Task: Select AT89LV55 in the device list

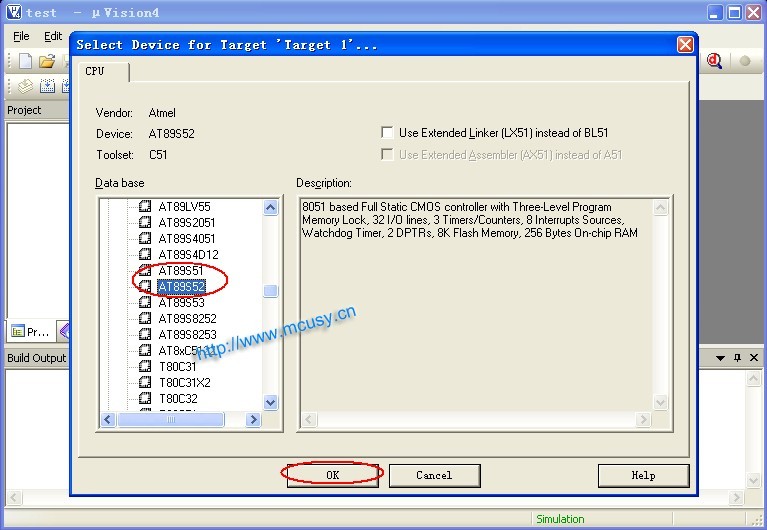Action: [x=184, y=207]
